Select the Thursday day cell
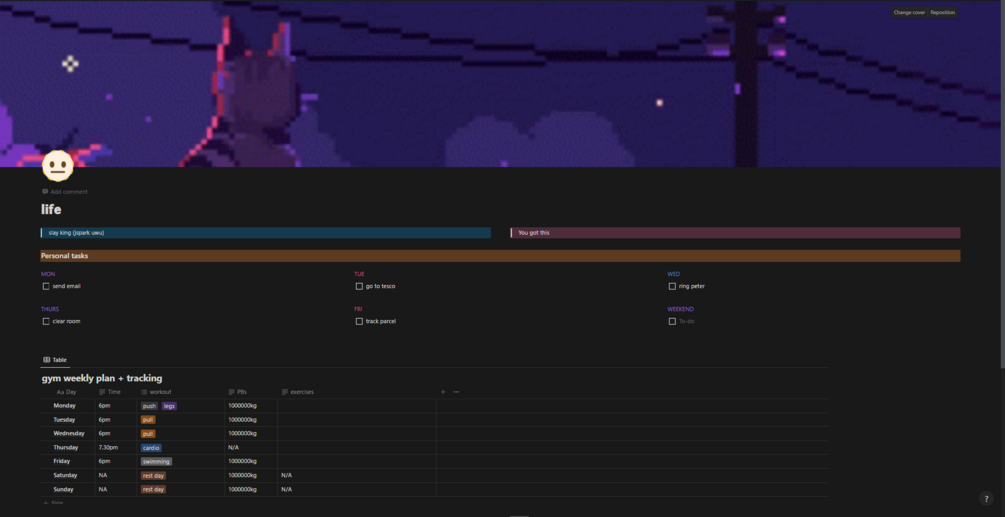The width and height of the screenshot is (1005, 517). (x=68, y=448)
